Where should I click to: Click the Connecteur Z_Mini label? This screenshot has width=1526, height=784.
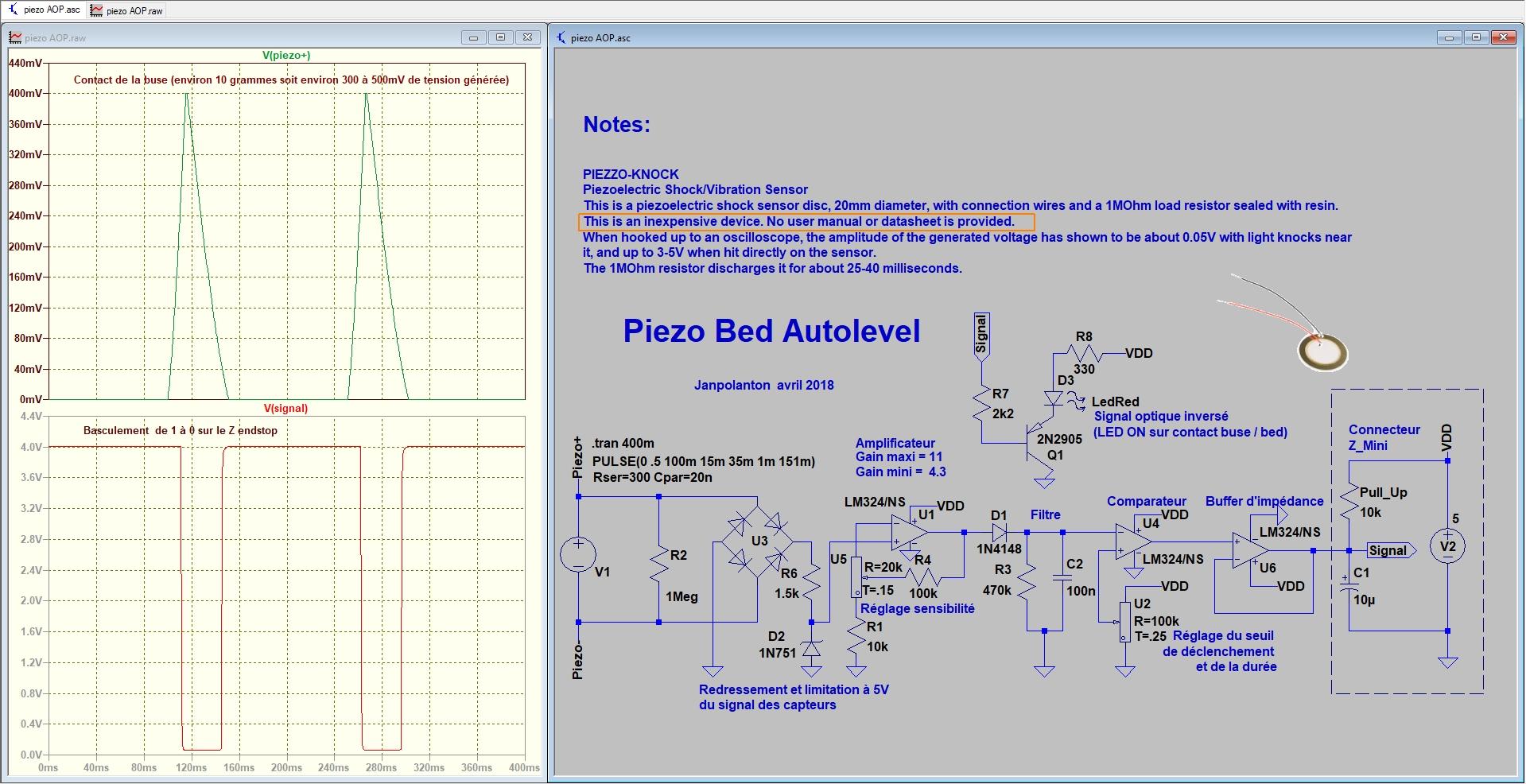1384,437
